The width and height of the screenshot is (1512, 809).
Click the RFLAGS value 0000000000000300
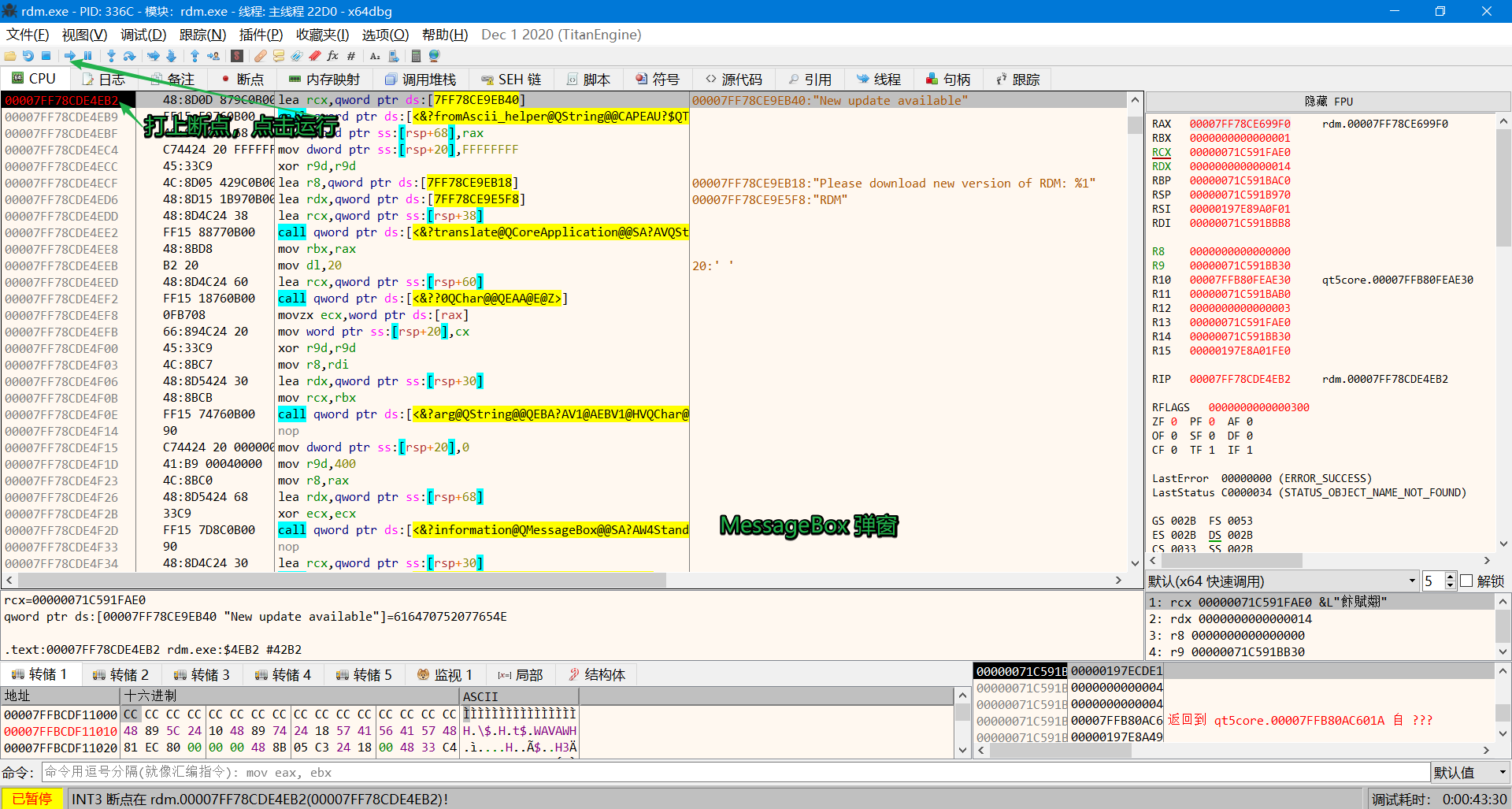pyautogui.click(x=1258, y=407)
